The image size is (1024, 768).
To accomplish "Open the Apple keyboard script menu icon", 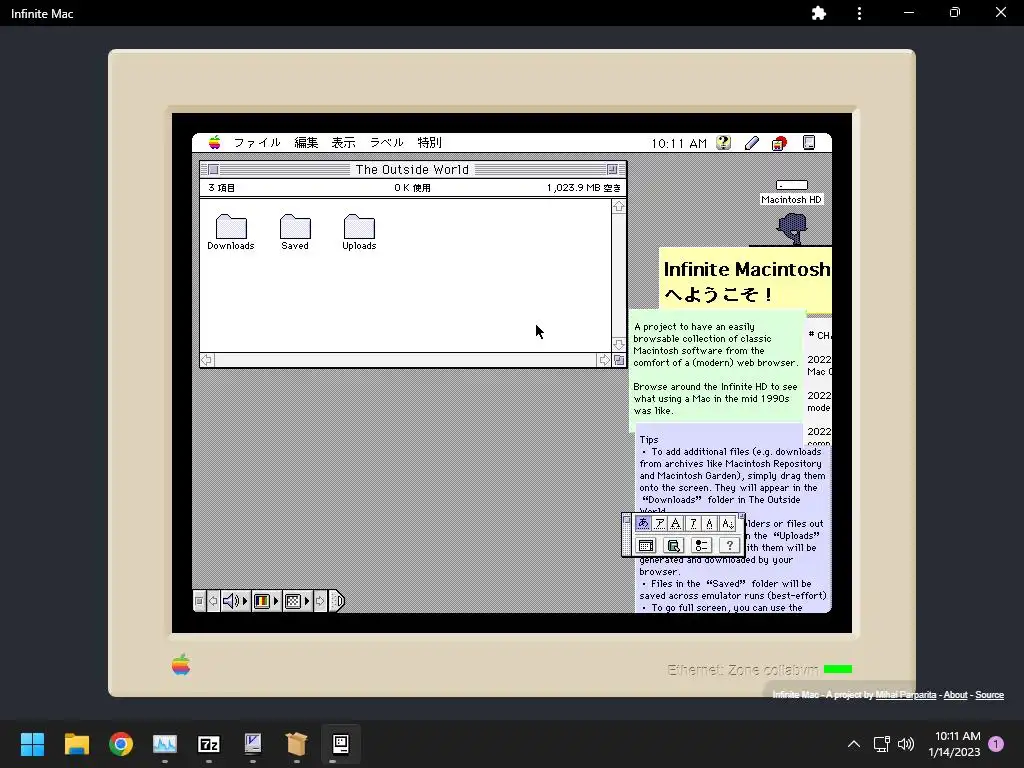I will [779, 143].
